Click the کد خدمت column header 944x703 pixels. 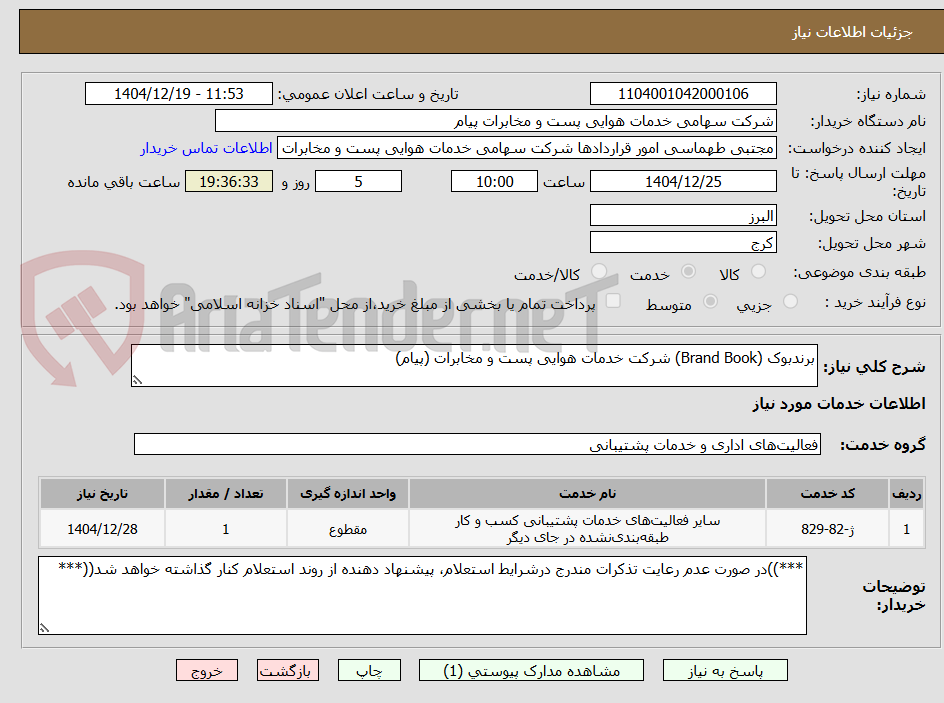(827, 494)
